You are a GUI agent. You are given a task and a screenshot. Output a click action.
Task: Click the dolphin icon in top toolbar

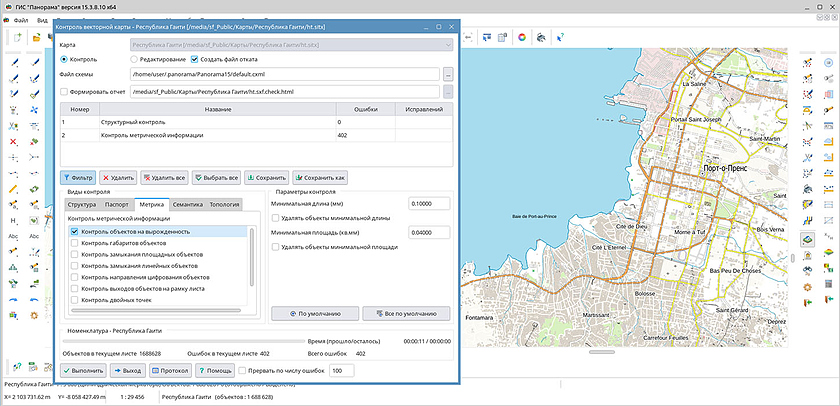click(x=541, y=38)
